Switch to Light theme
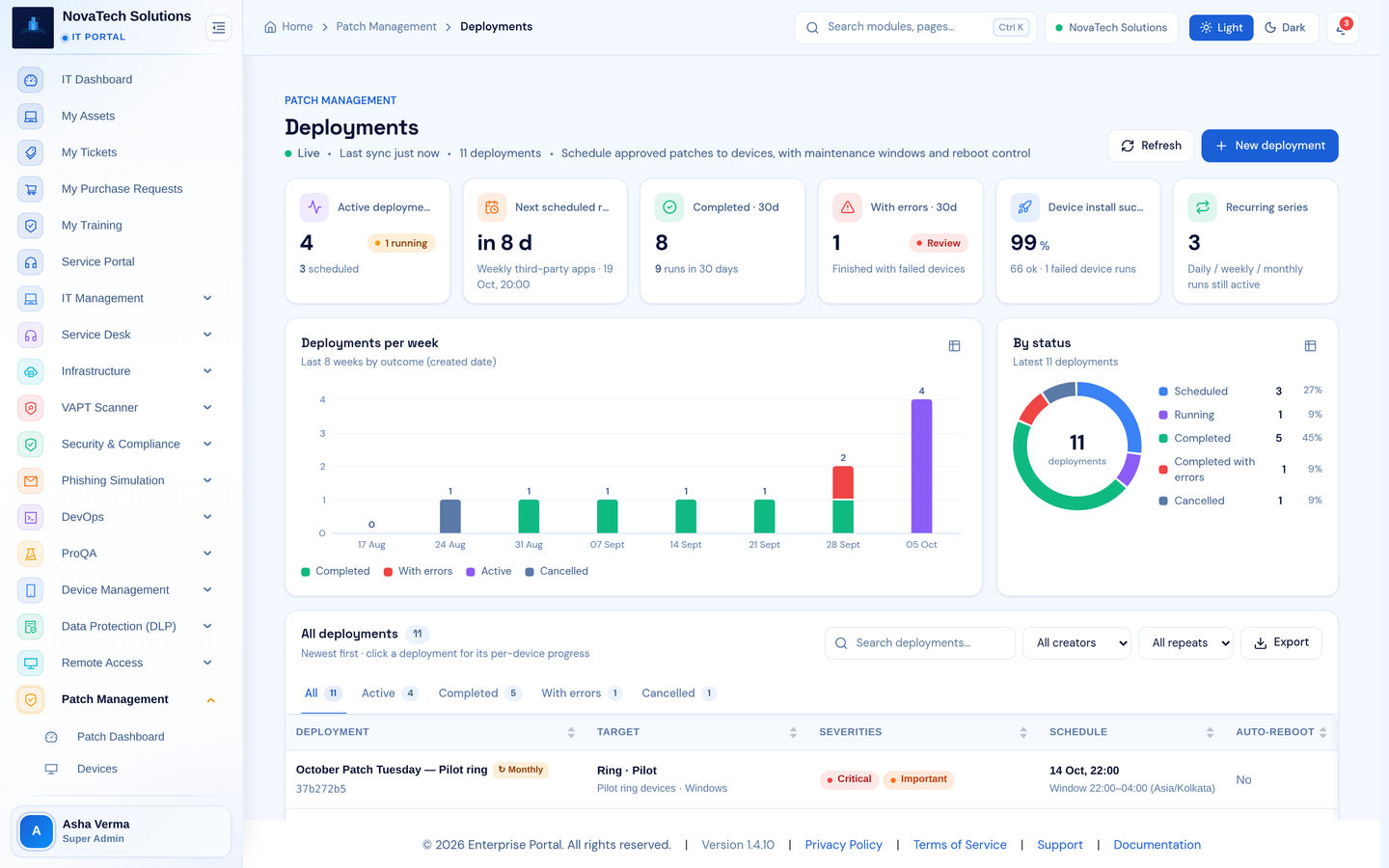 pyautogui.click(x=1221, y=28)
